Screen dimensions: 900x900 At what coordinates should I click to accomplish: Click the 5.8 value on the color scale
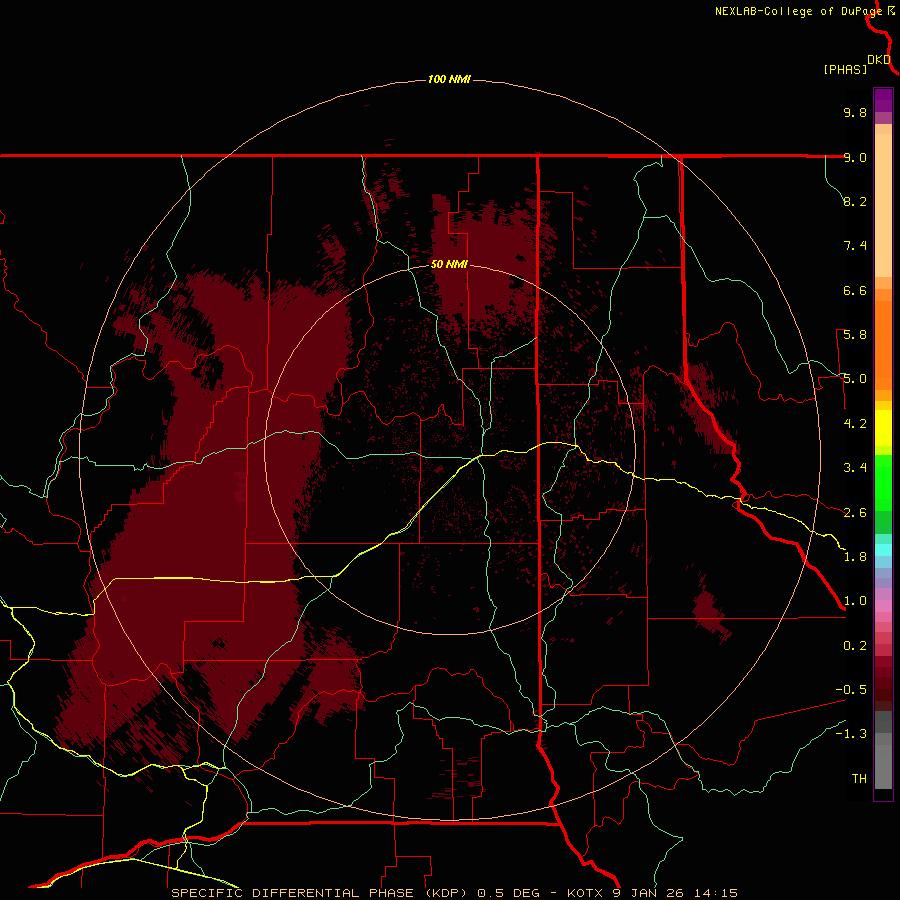[855, 335]
